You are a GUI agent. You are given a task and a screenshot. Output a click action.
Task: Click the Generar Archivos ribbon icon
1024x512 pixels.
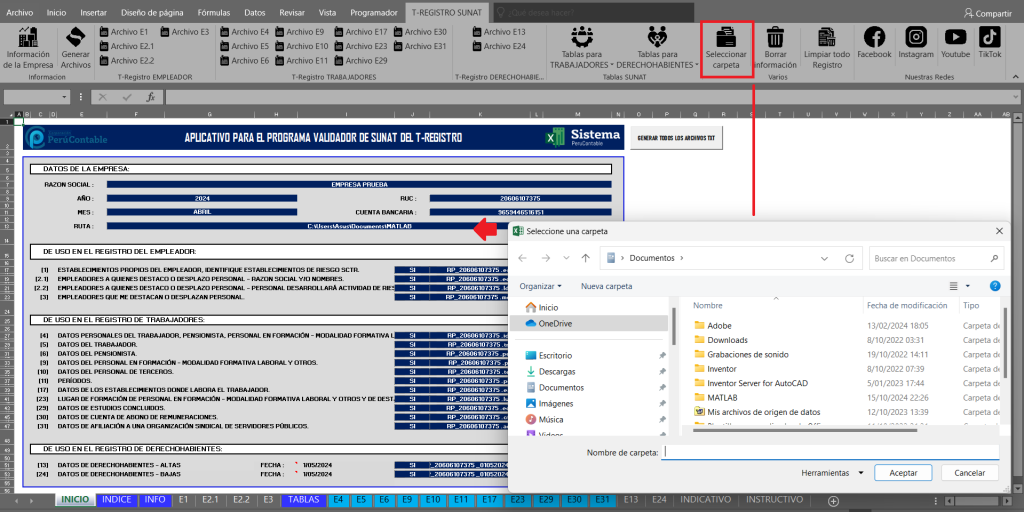76,47
